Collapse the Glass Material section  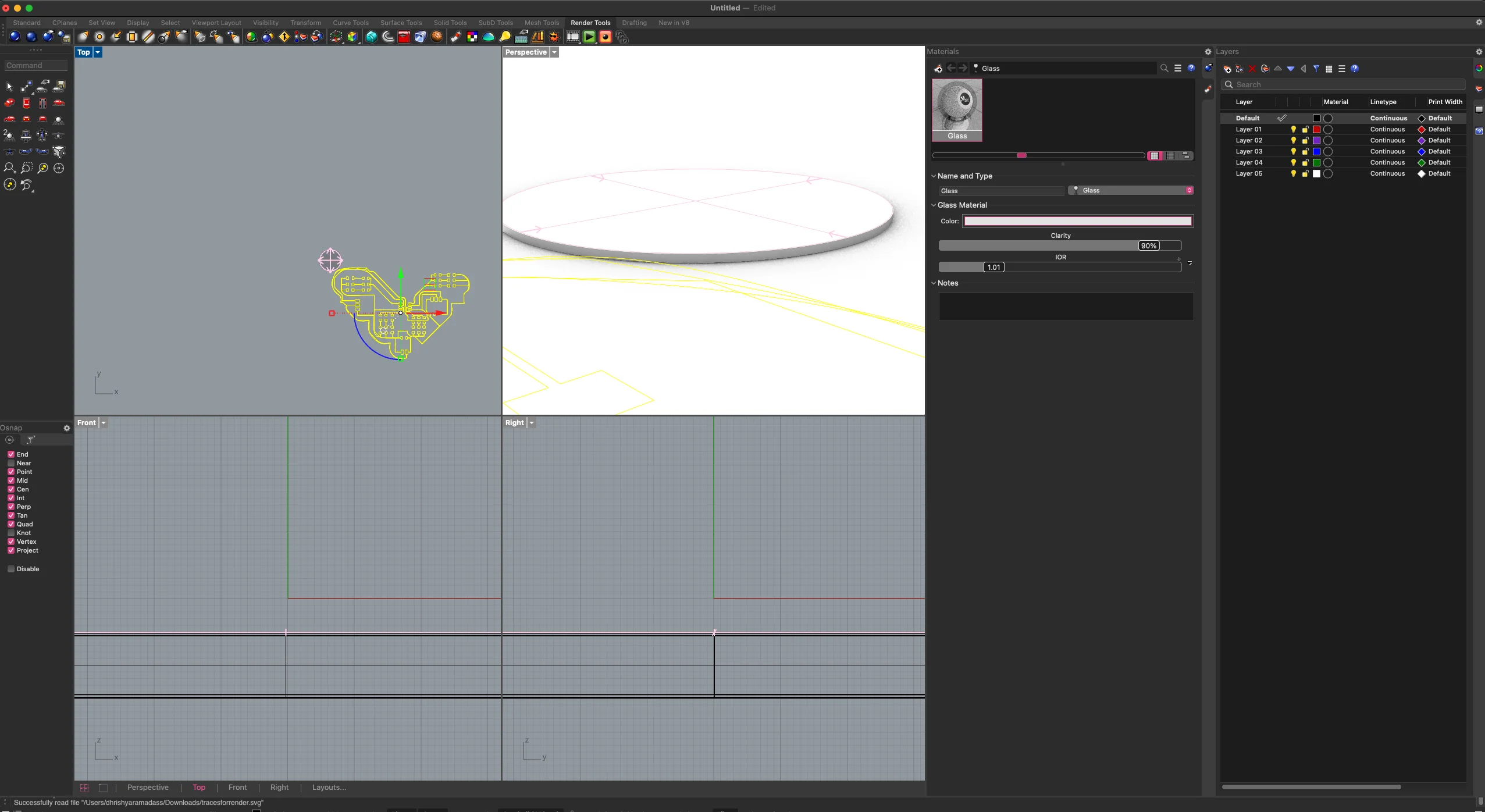(934, 205)
